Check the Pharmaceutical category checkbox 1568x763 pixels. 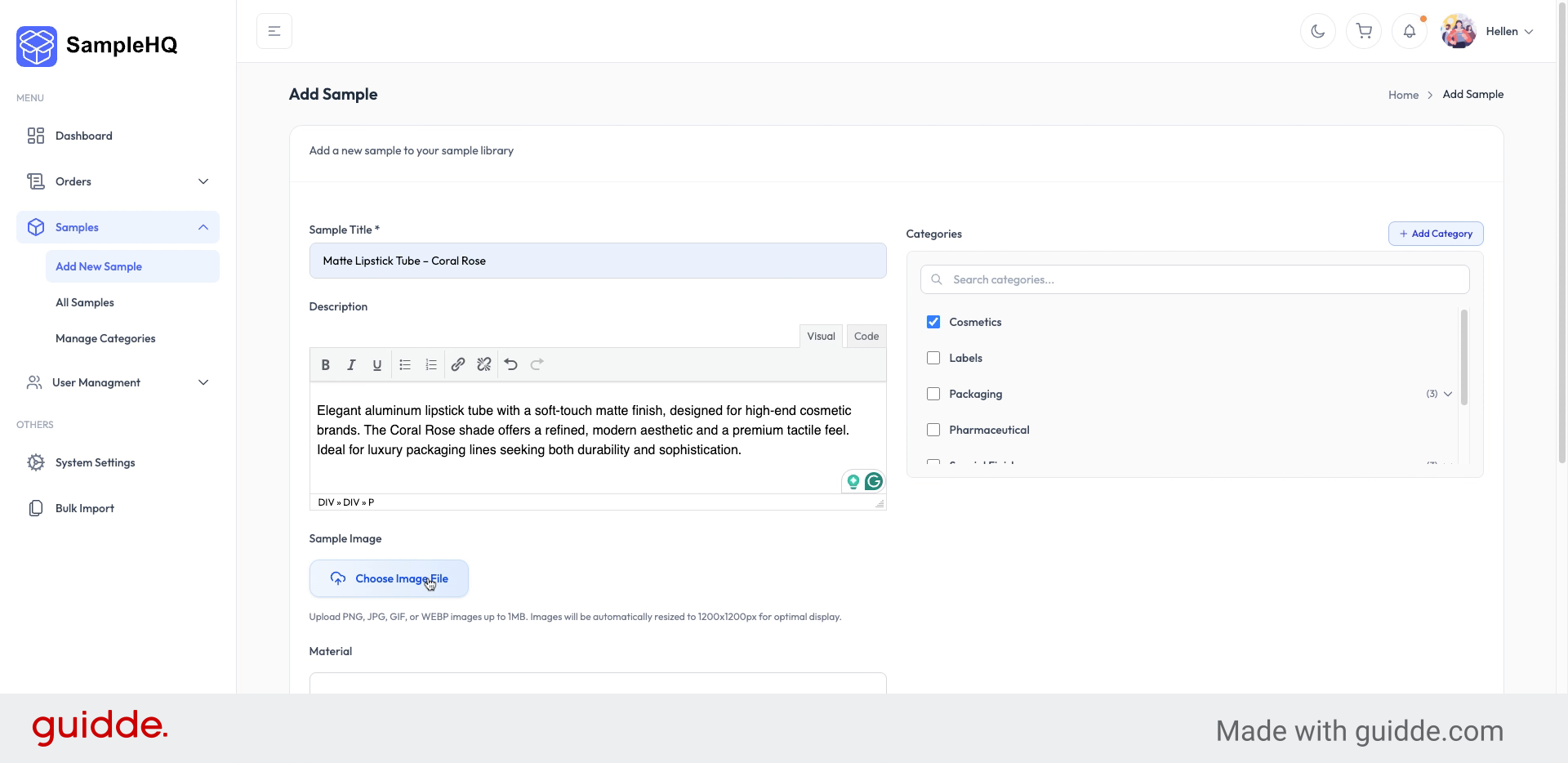click(933, 430)
